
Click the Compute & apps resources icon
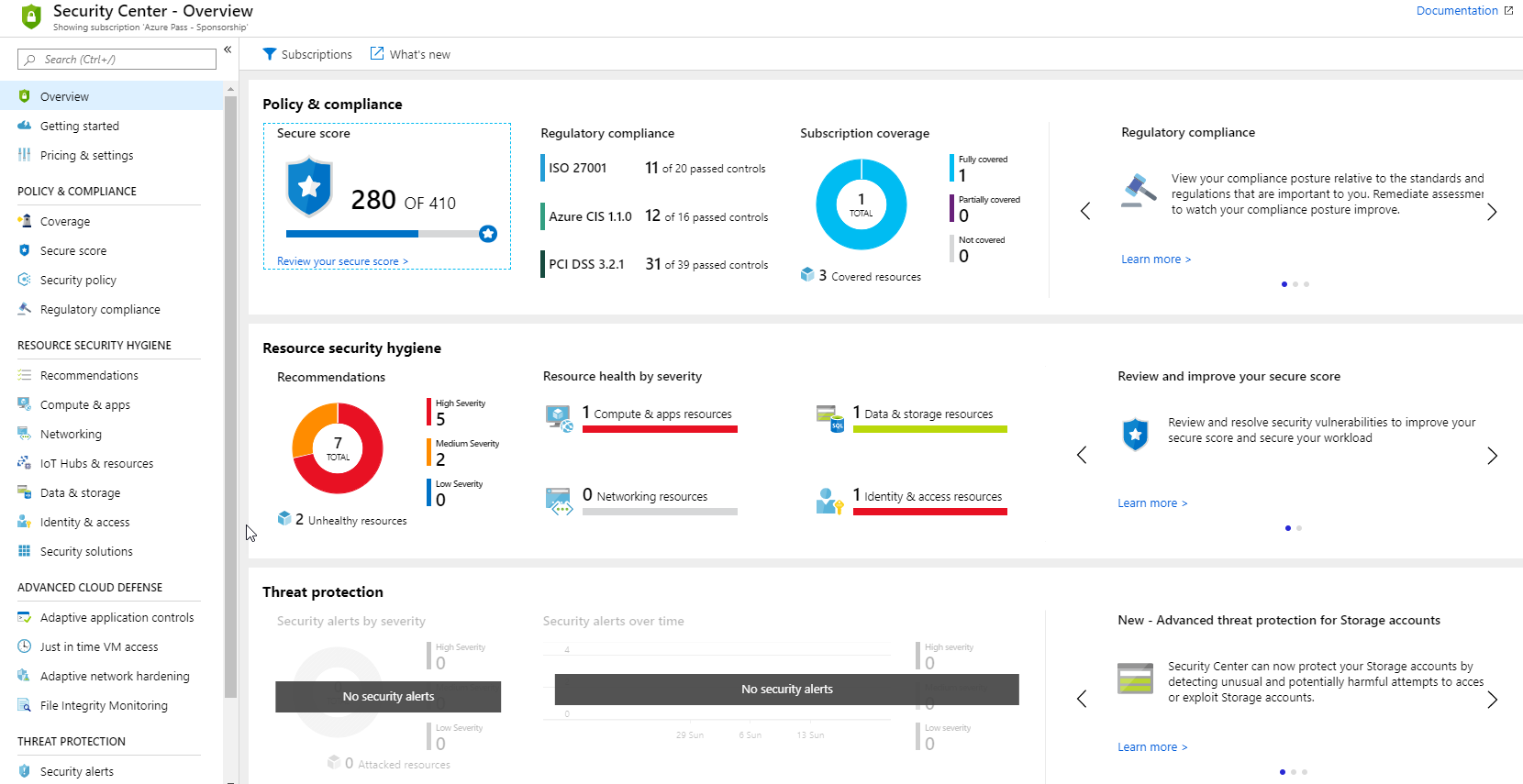(559, 418)
